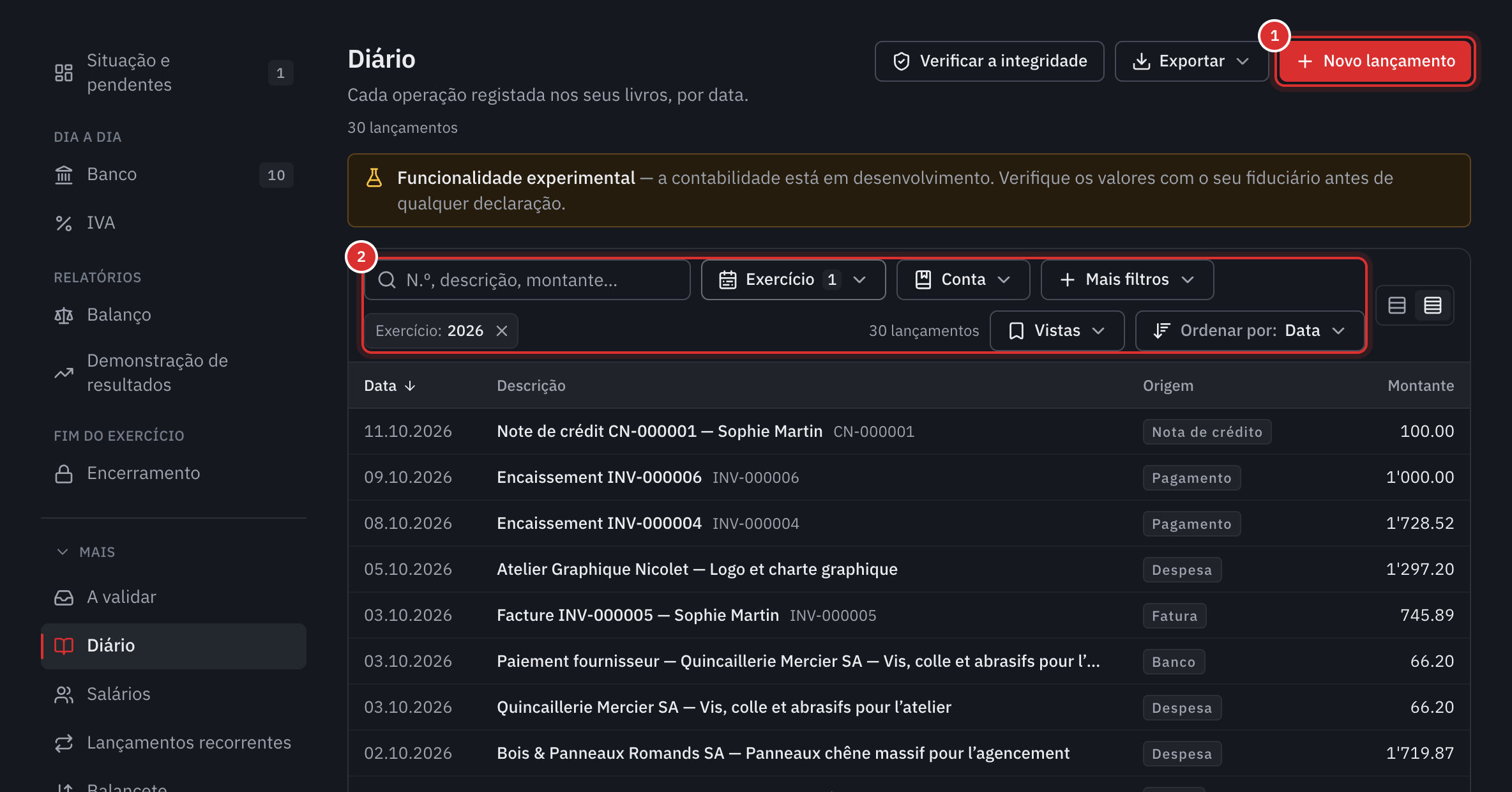Click the Descrição column header

click(x=531, y=386)
